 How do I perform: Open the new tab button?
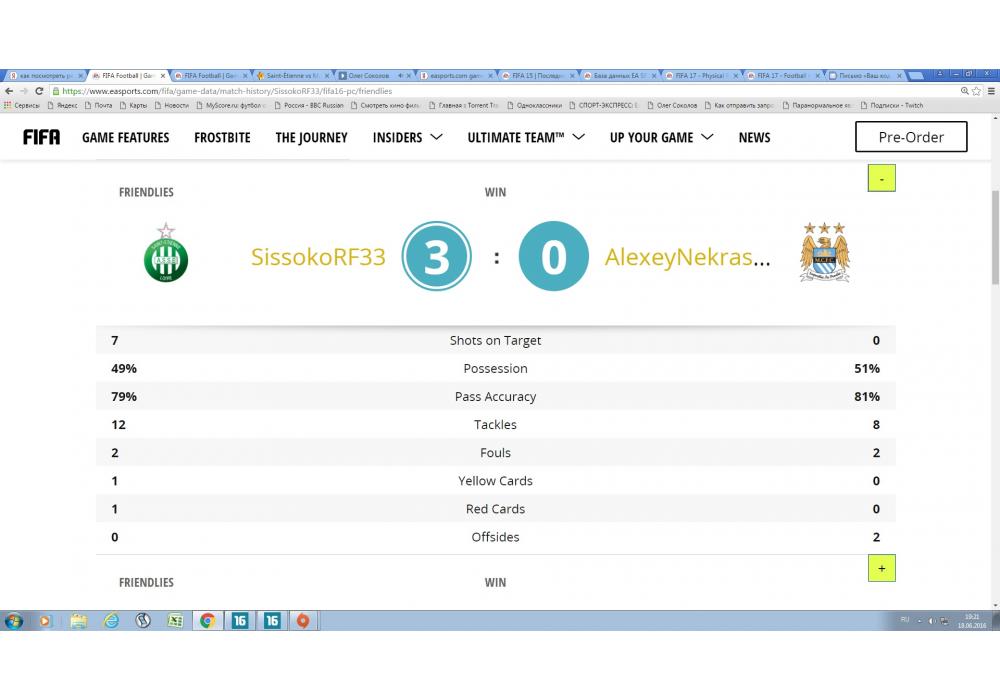pyautogui.click(x=916, y=75)
